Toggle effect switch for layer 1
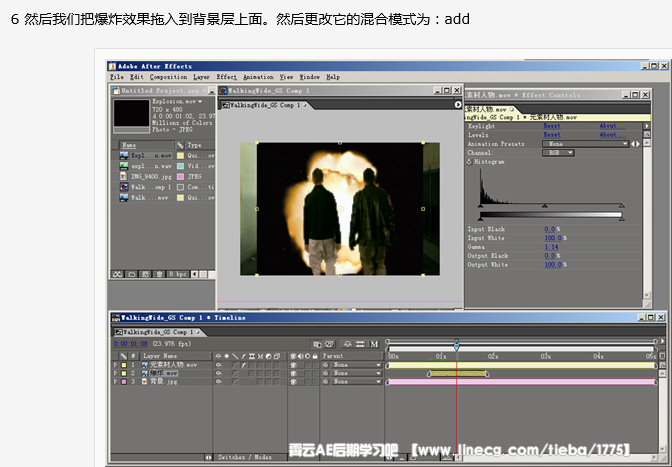 [243, 365]
